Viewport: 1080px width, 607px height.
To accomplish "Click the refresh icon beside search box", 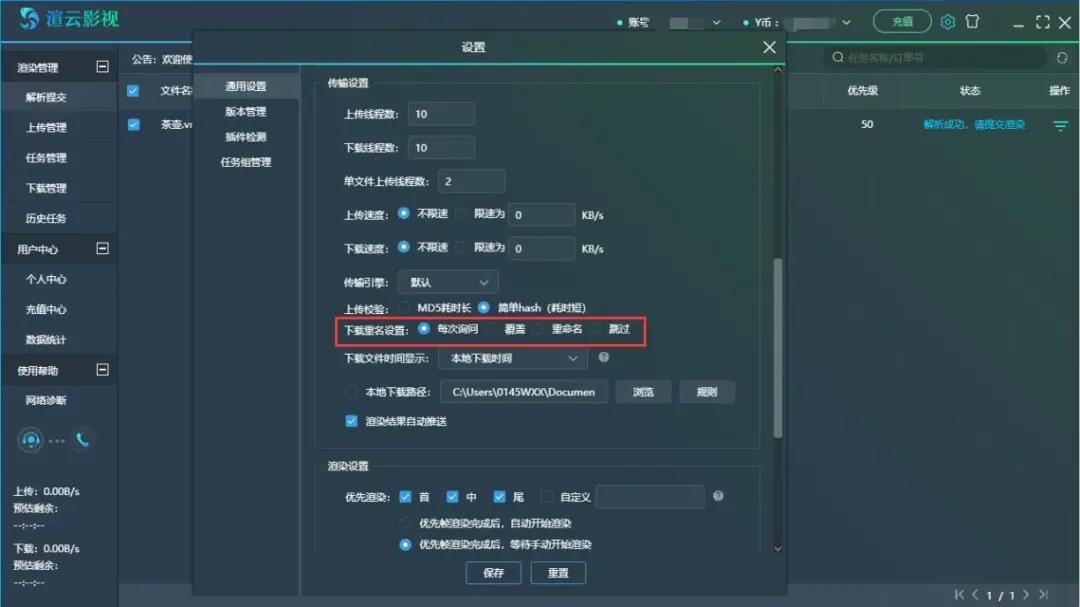I will [x=1061, y=58].
